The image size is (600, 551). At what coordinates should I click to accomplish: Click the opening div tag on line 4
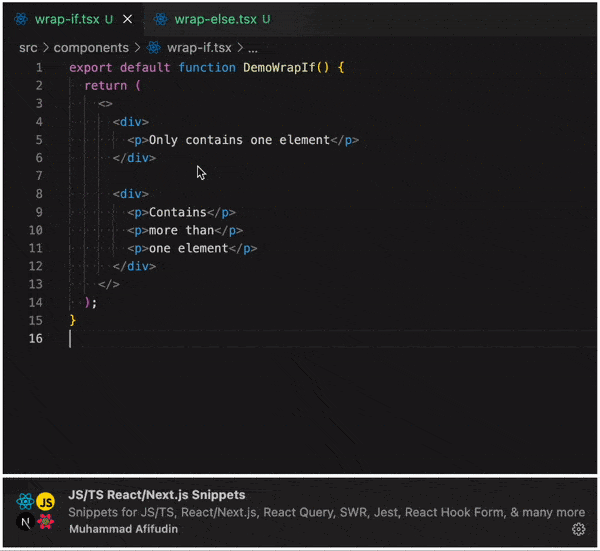[x=130, y=122]
